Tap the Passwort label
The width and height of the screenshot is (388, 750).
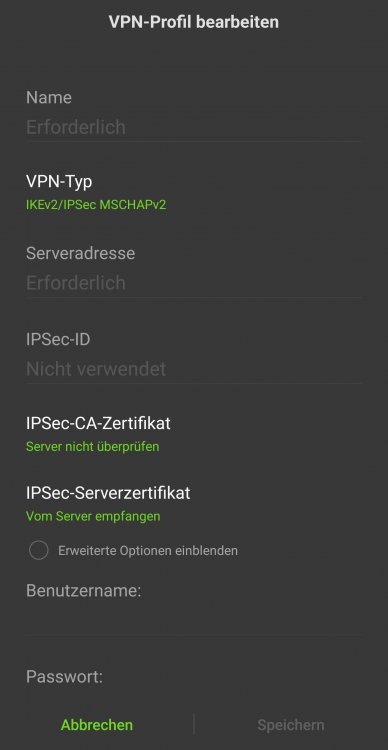tap(64, 677)
